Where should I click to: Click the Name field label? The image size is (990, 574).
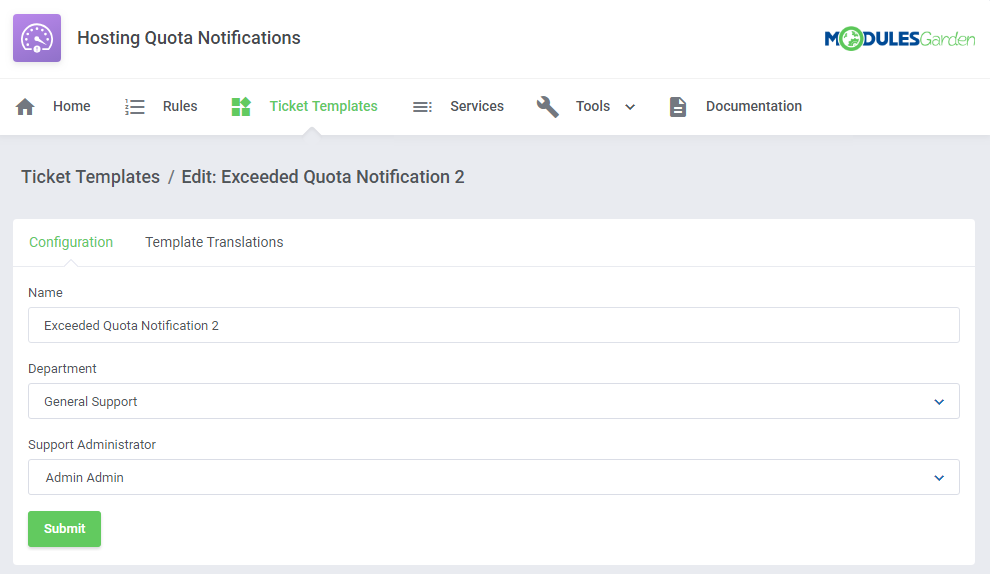[x=45, y=292]
